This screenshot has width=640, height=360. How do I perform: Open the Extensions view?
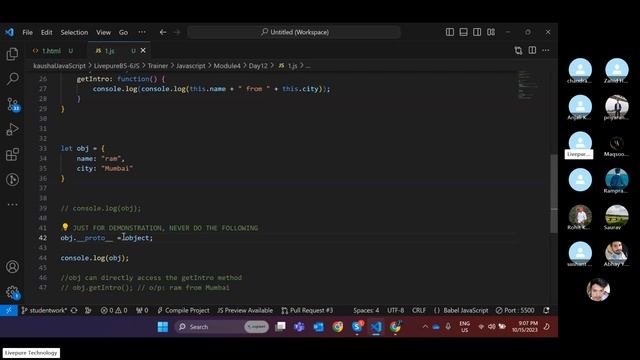tap(12, 154)
